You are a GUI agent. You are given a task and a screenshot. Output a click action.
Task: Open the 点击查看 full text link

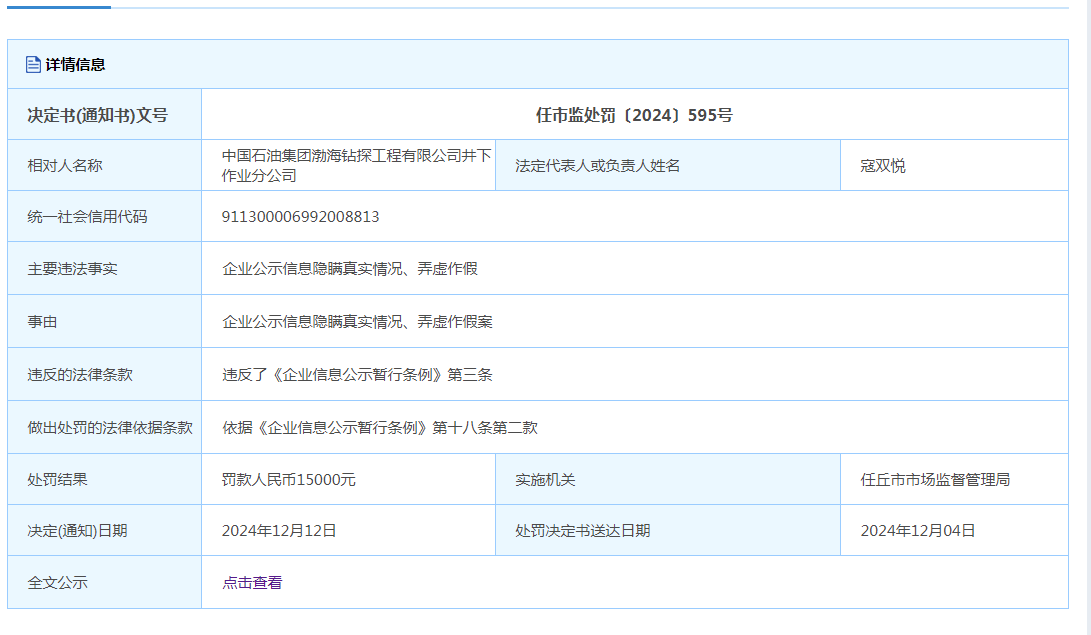(x=252, y=583)
